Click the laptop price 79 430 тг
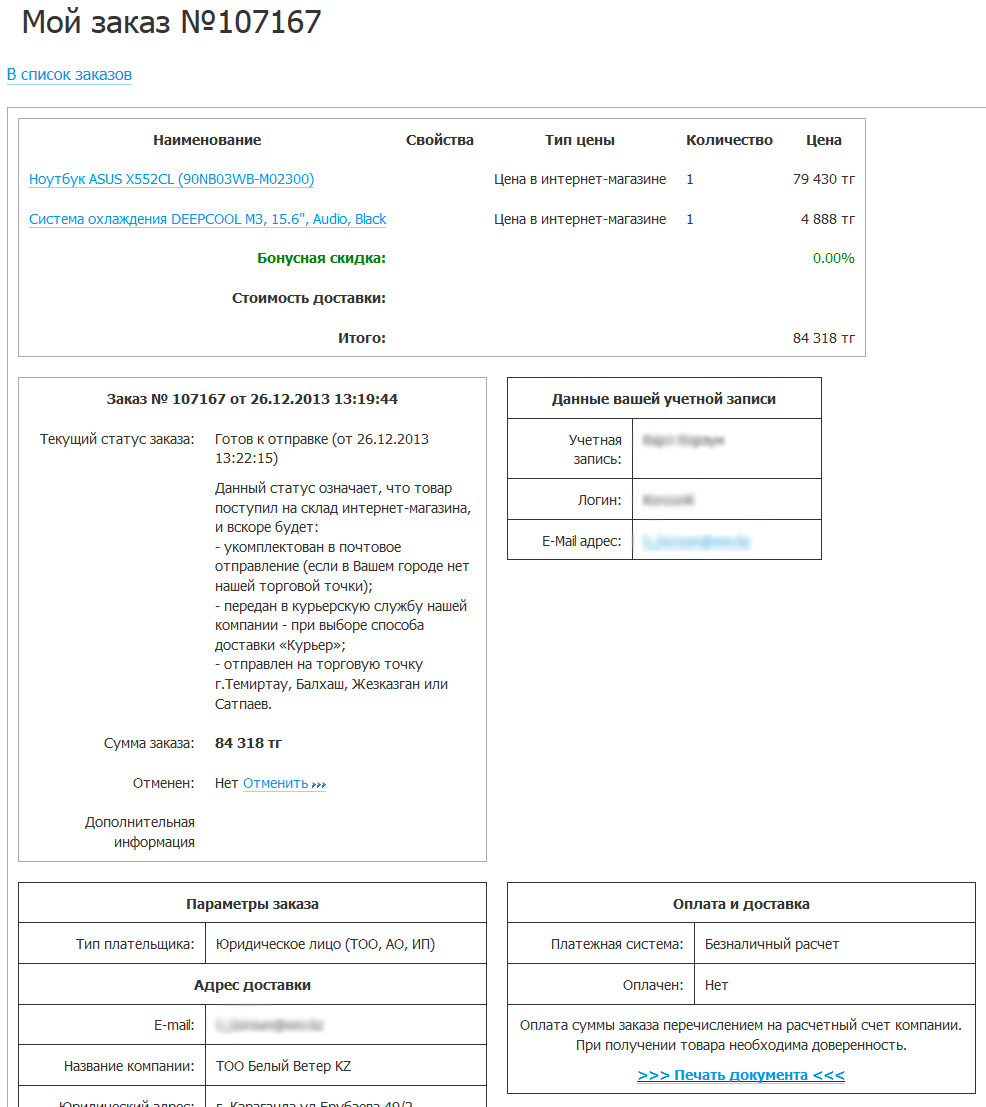This screenshot has width=986, height=1107. point(823,179)
